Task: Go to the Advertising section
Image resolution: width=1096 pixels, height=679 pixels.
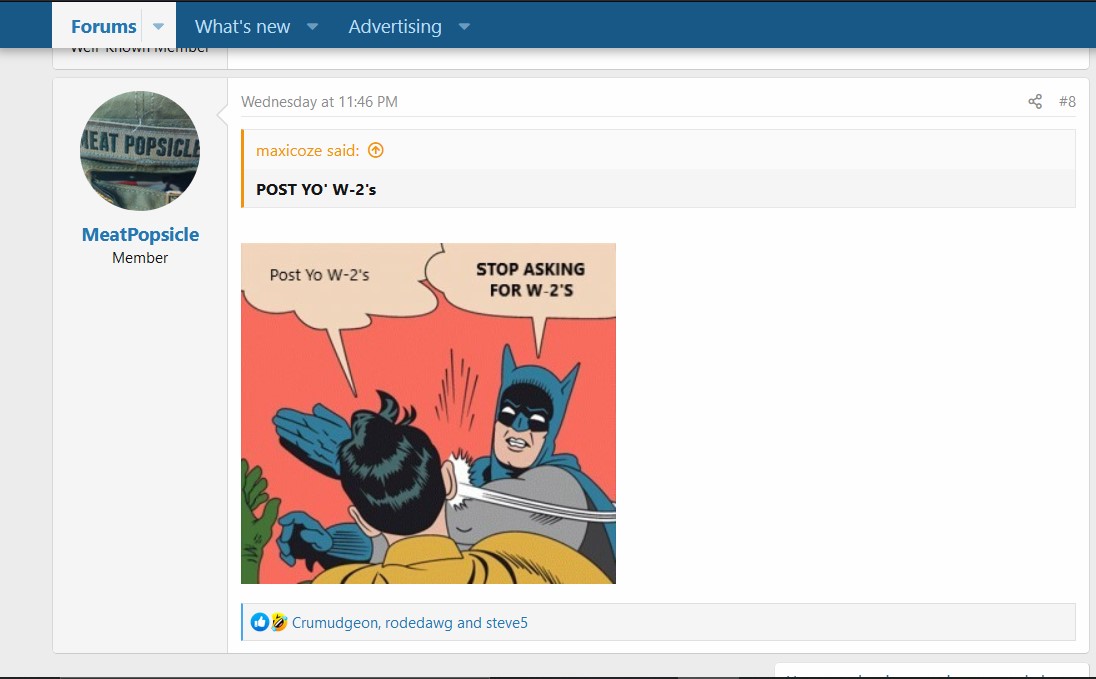Action: [394, 27]
